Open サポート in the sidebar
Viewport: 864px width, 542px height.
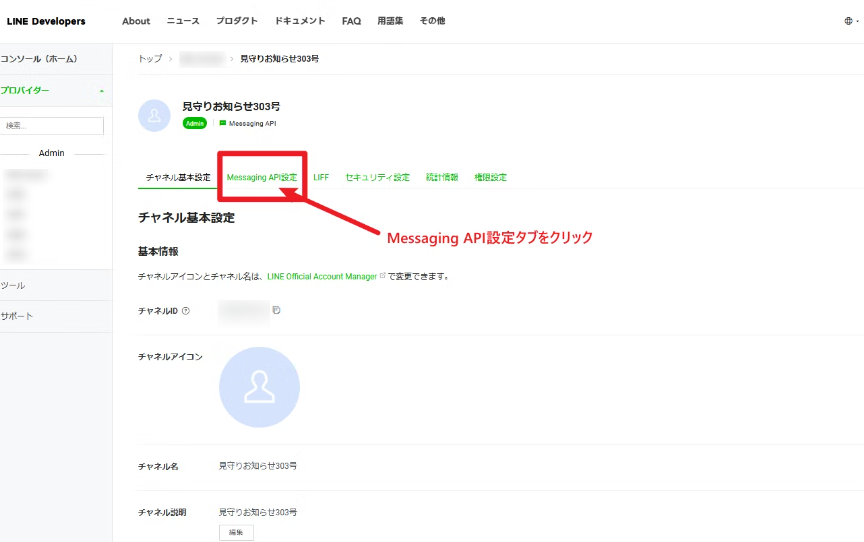[x=17, y=316]
